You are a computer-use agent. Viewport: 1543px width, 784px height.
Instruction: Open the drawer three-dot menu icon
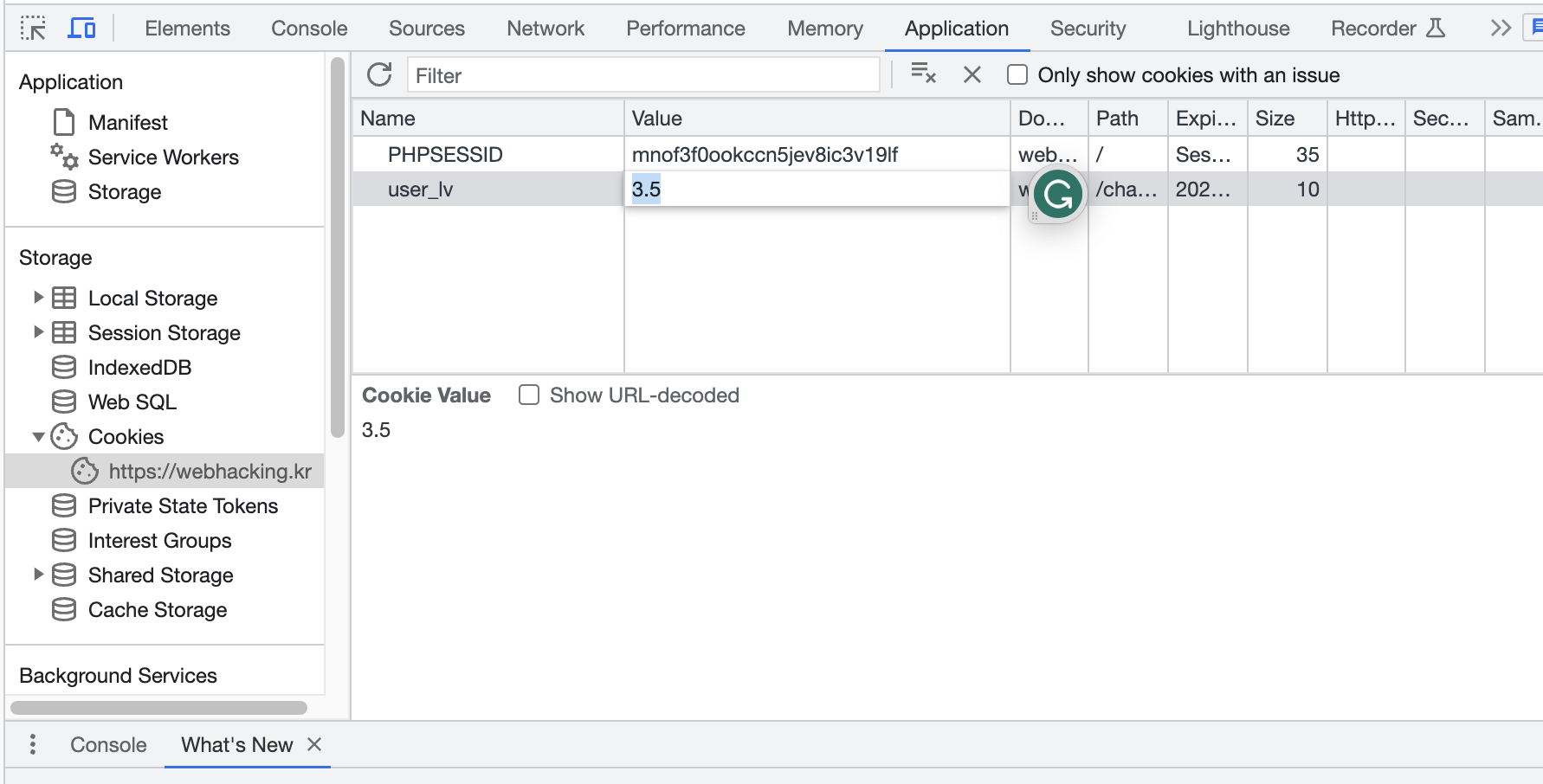33,744
